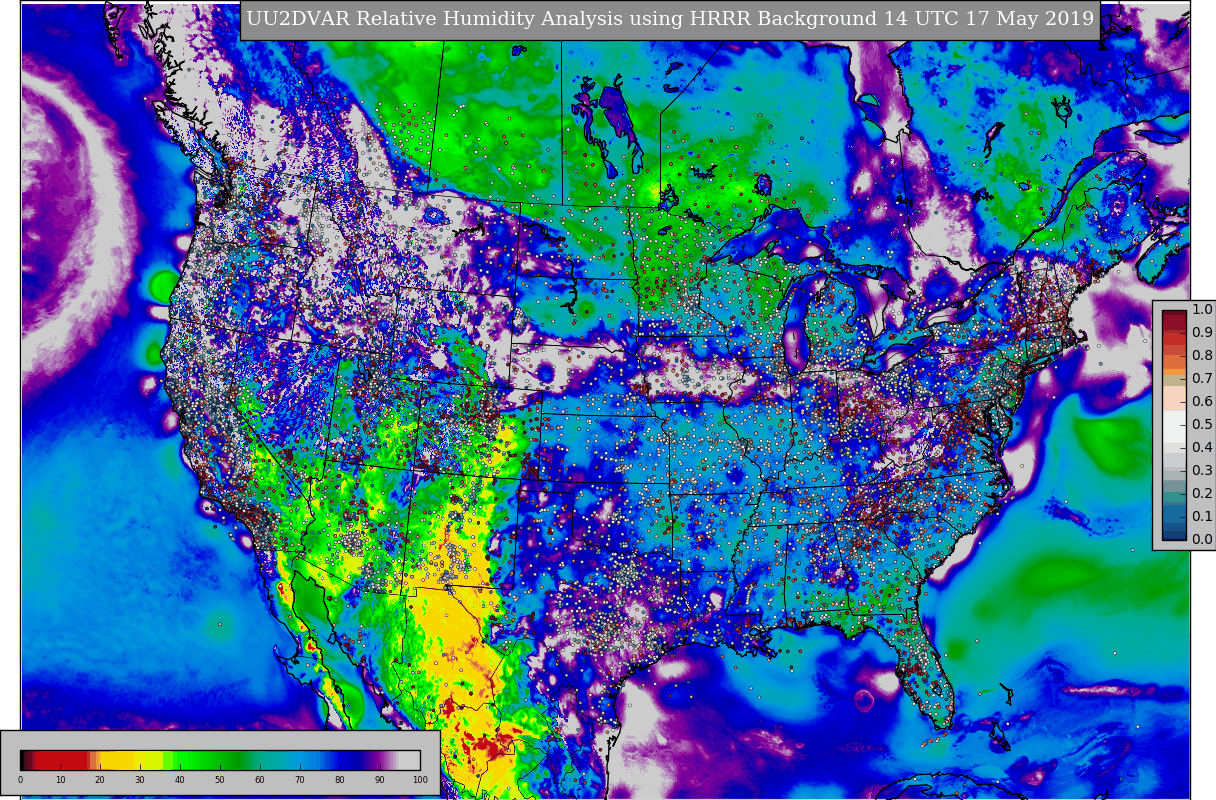Screen dimensions: 1216x800
Task: Click the 50 tick label on humidity colorbar
Action: 220,780
